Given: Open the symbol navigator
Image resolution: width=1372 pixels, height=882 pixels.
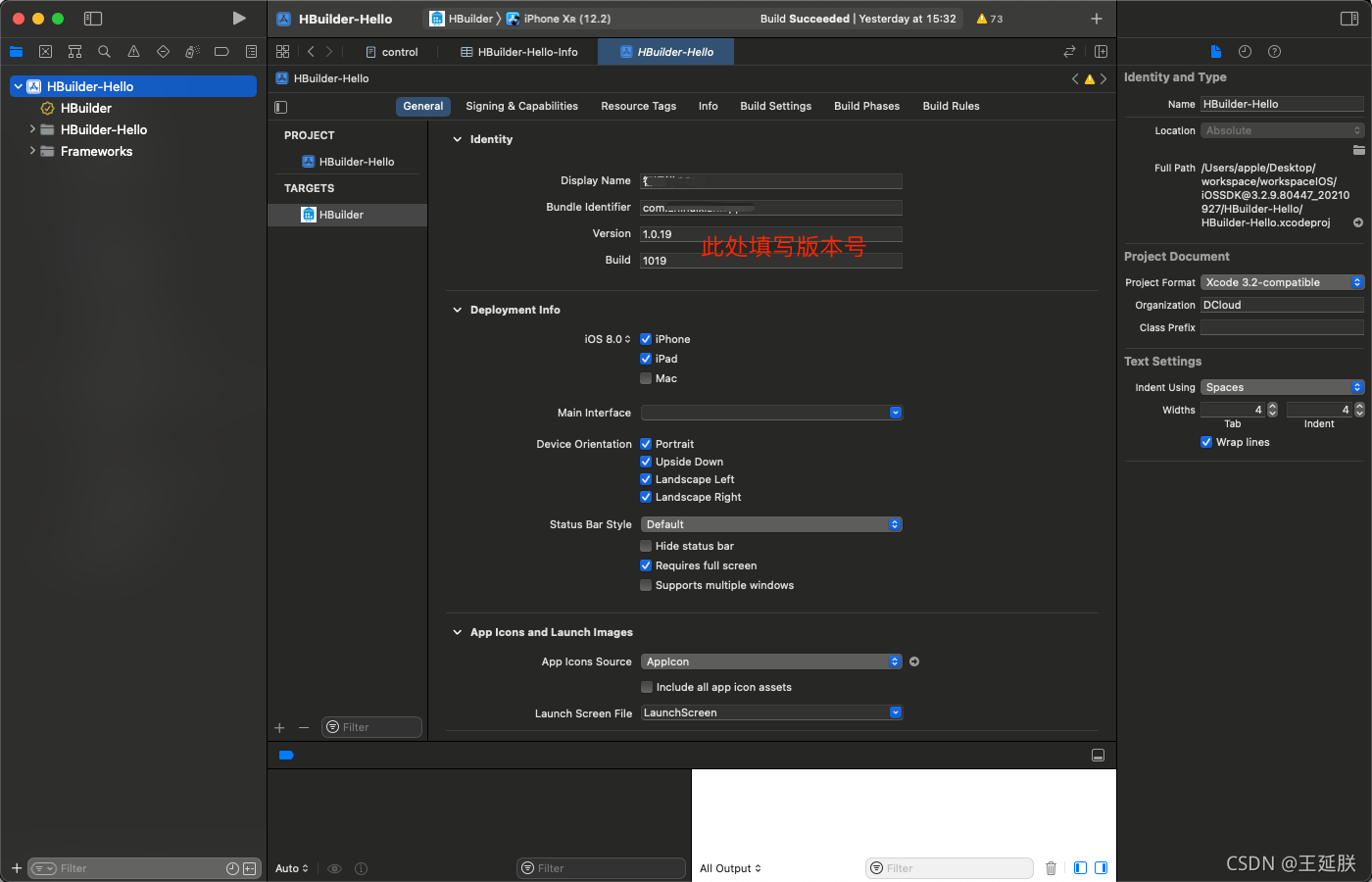Looking at the screenshot, I should coord(74,52).
